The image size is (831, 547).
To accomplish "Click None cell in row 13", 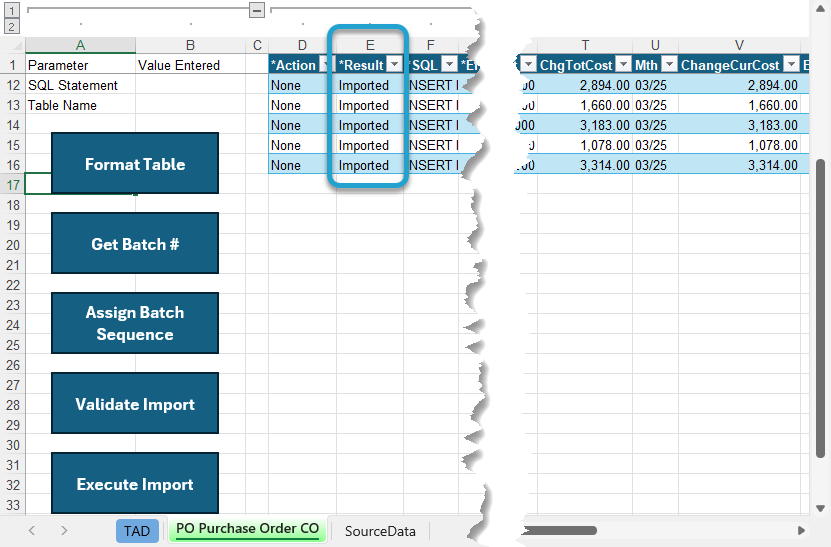I will (302, 105).
